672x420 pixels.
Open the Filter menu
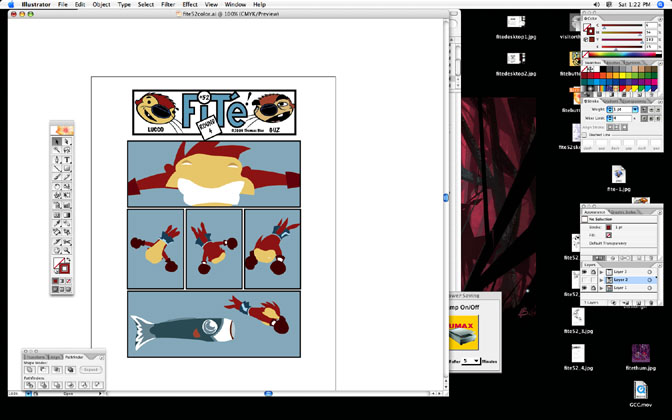pos(168,4)
